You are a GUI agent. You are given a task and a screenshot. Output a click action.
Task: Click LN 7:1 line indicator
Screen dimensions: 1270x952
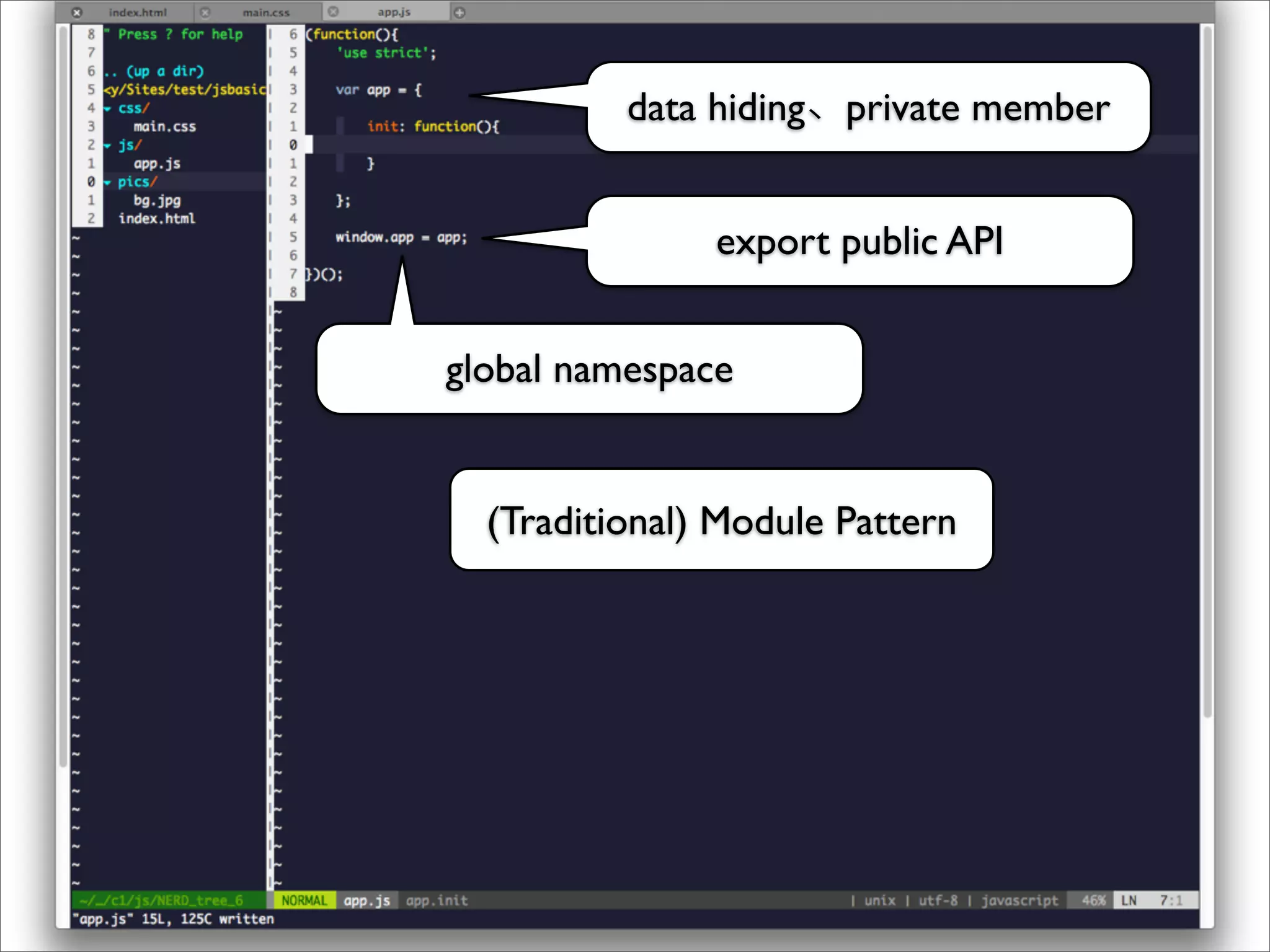[1156, 901]
